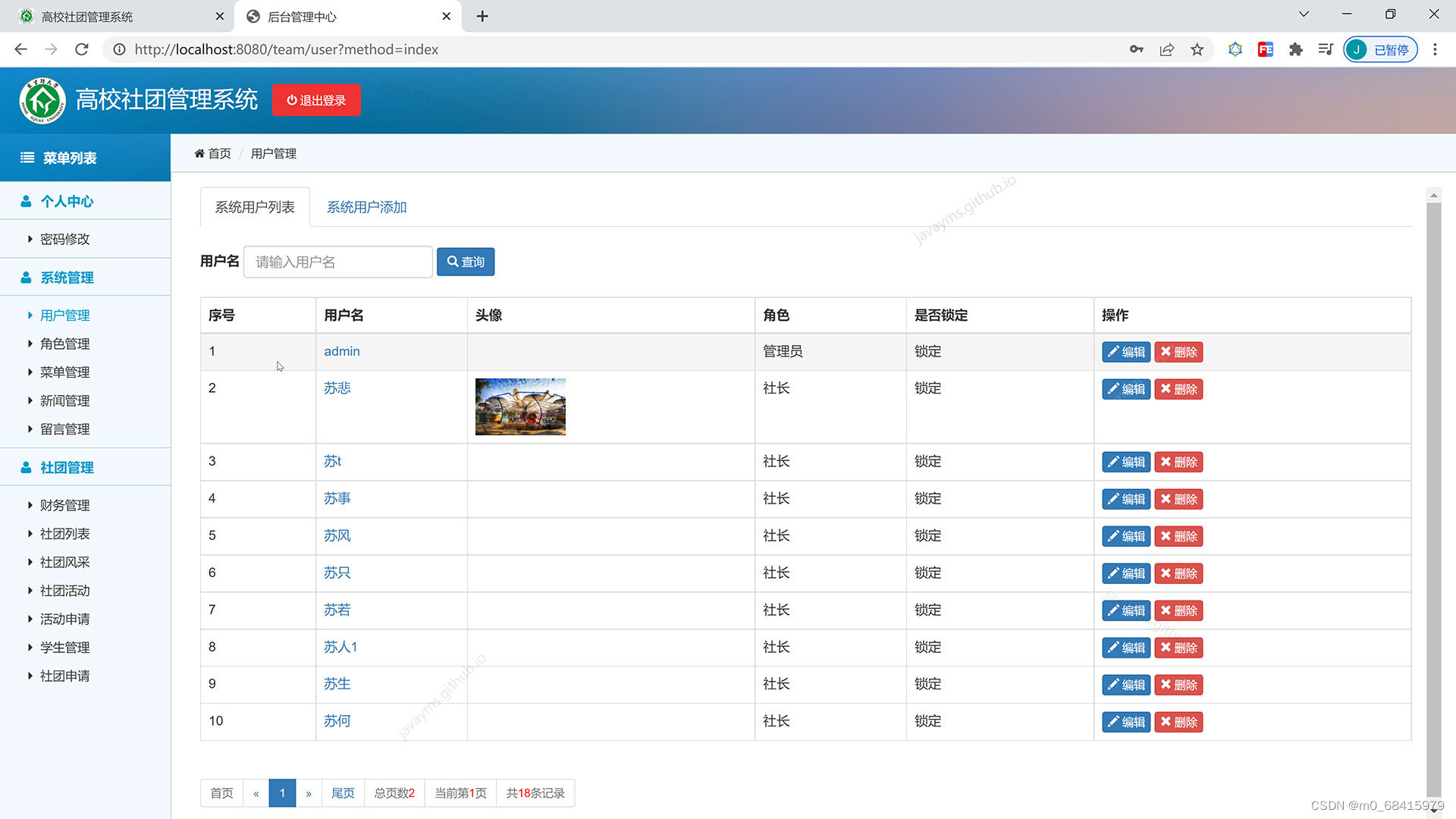This screenshot has height=819, width=1456.
Task: Click 删除 button for user 苏悲
Action: point(1178,389)
